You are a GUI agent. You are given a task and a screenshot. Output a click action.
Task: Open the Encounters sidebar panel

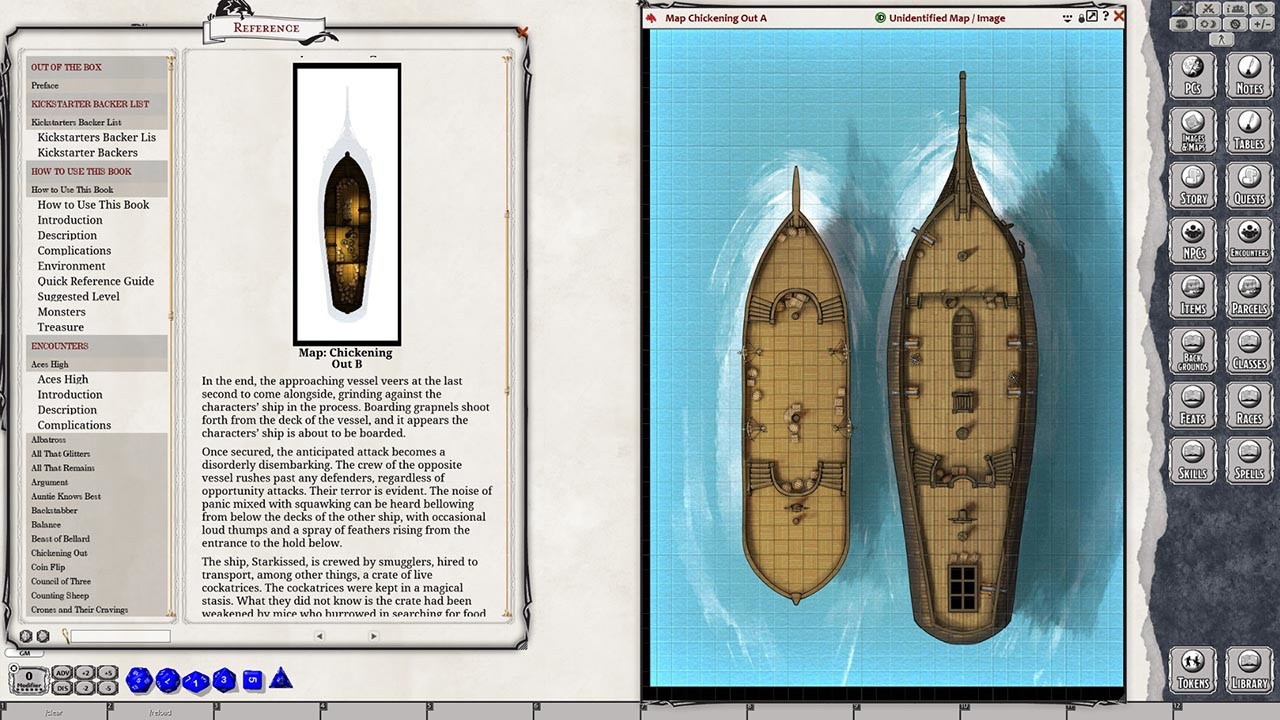pos(1249,241)
